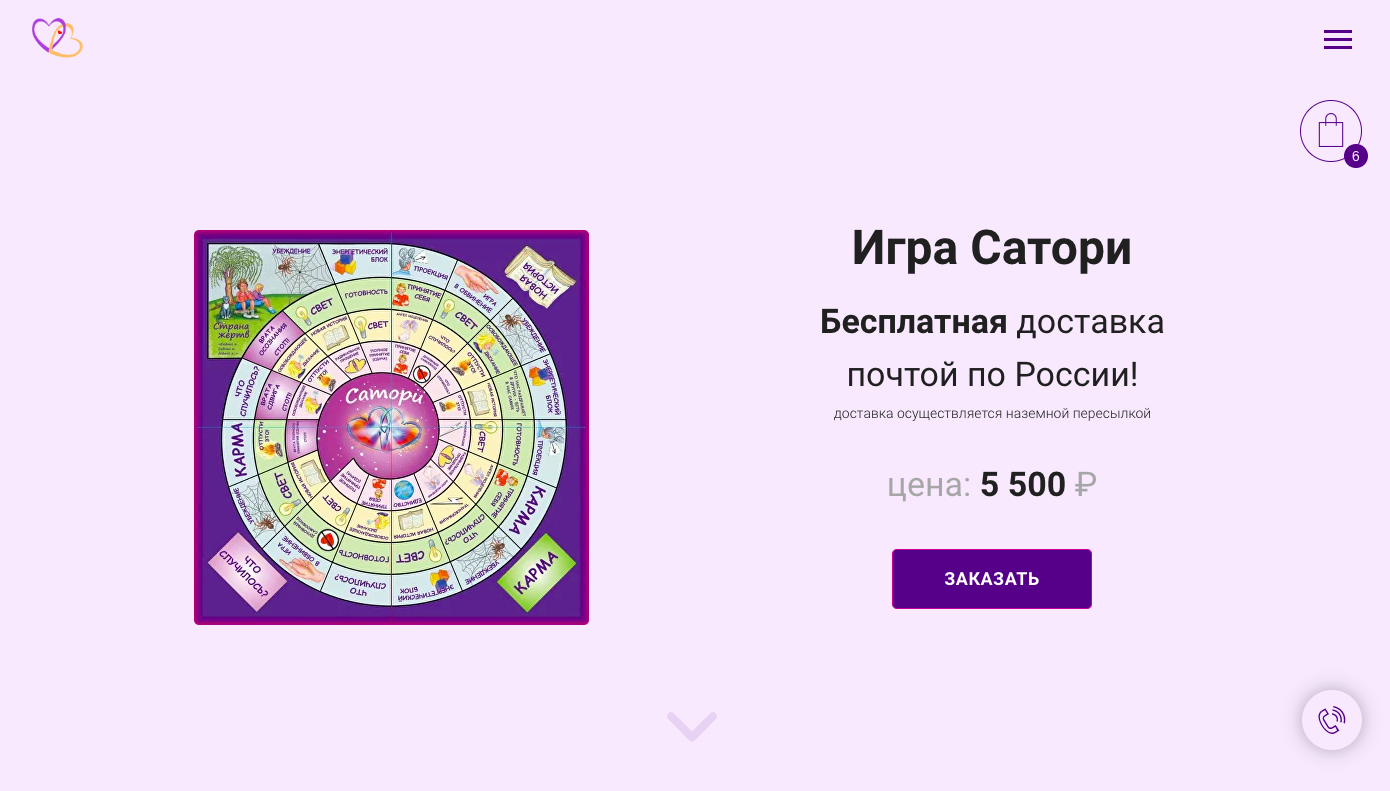Click the ЗАКАЗАТЬ order button

point(992,579)
